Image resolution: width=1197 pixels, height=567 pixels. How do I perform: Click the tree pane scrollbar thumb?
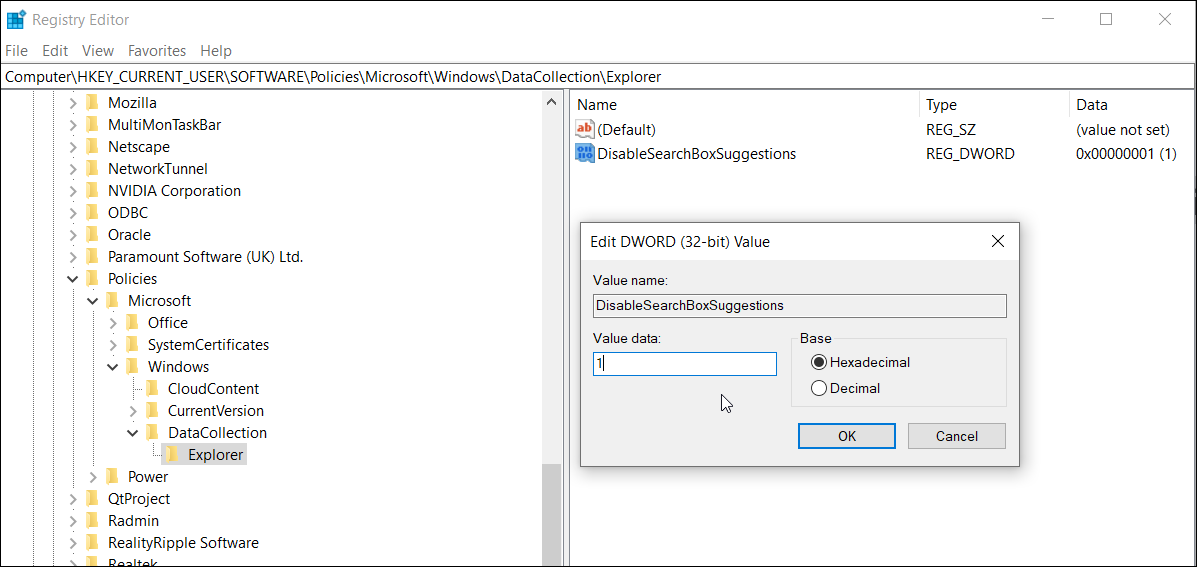[551, 514]
